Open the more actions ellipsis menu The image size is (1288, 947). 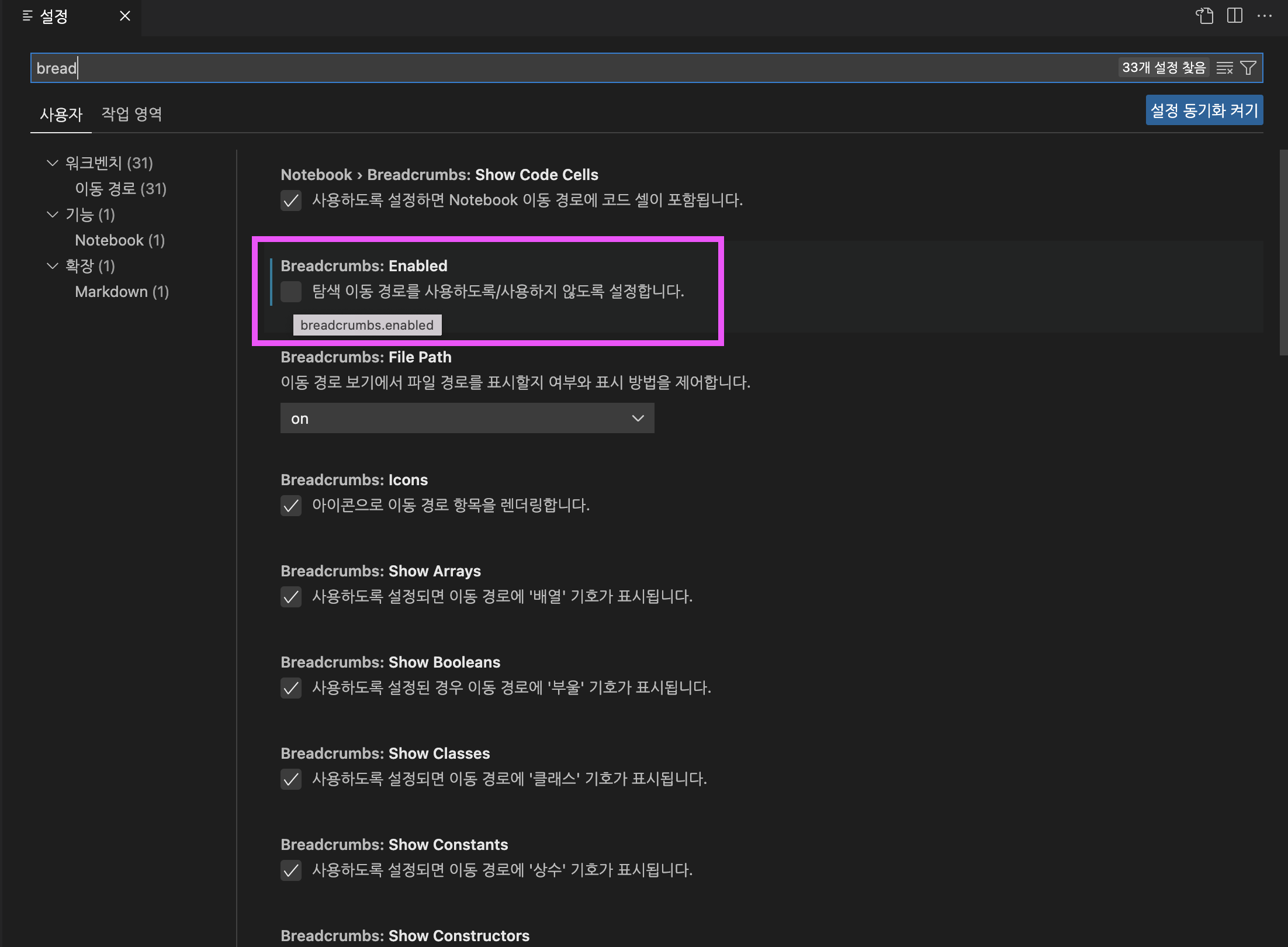pyautogui.click(x=1265, y=16)
